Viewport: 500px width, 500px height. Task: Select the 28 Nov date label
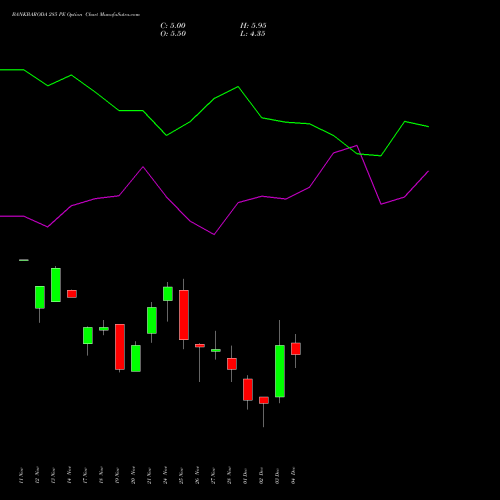[230, 475]
